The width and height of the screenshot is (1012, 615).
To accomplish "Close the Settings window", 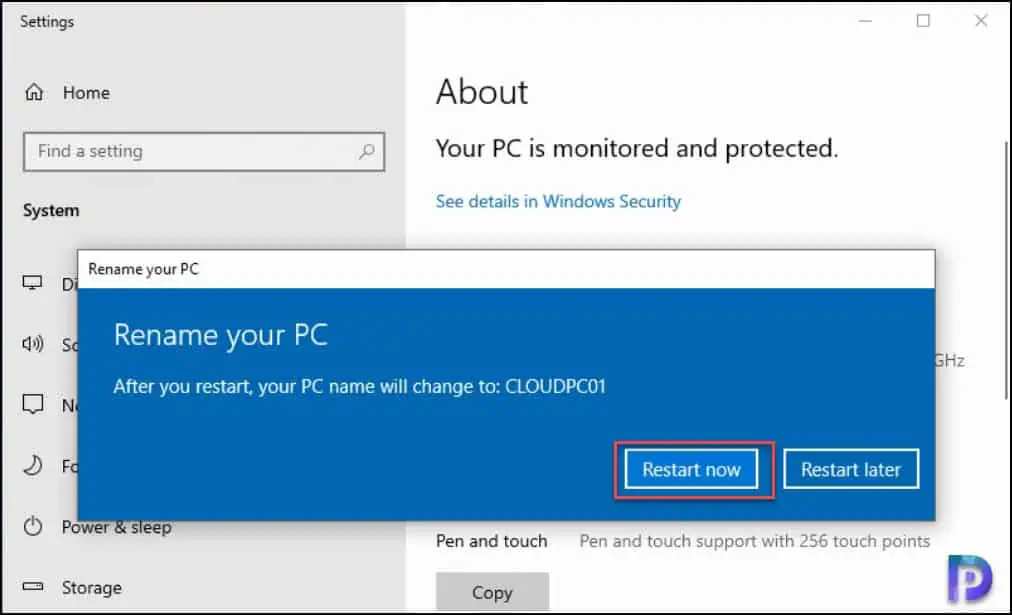I will pyautogui.click(x=981, y=21).
